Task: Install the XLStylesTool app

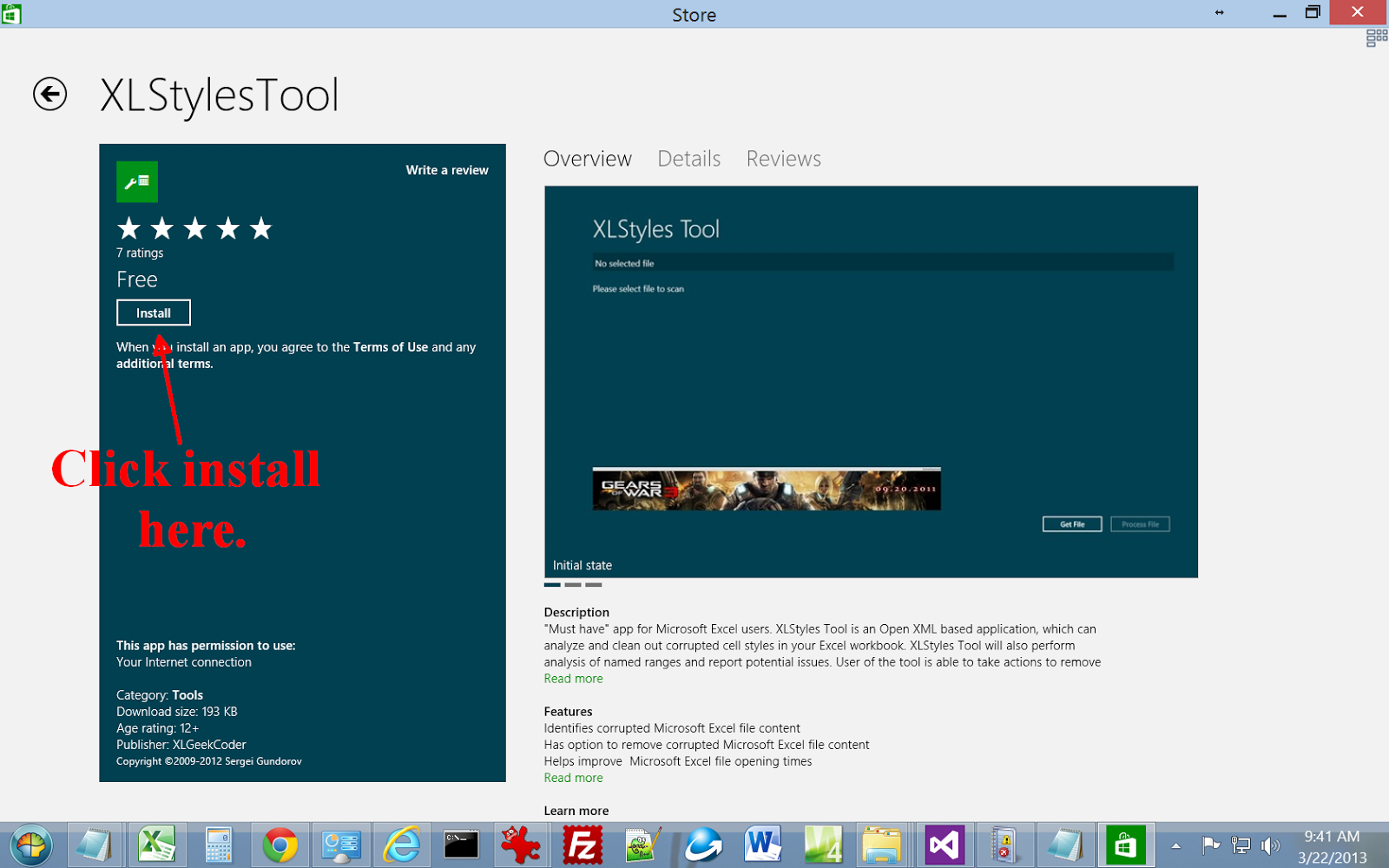Action: pyautogui.click(x=153, y=312)
